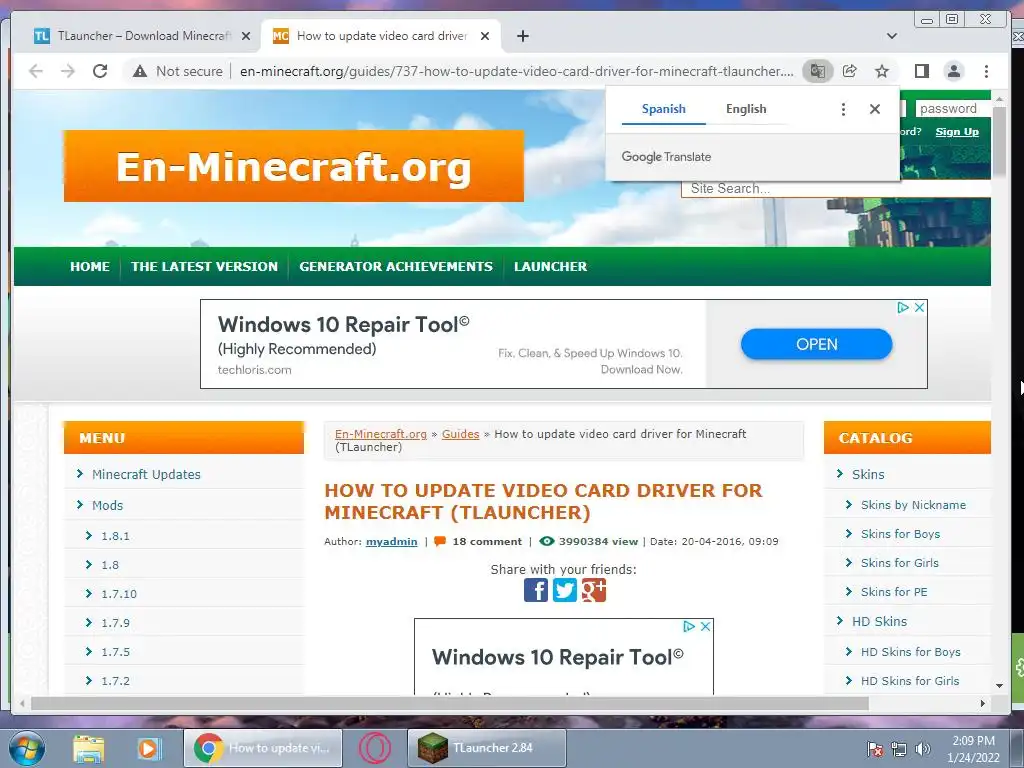This screenshot has height=768, width=1024.
Task: Switch to TLauncher 2.84 taskbar item
Action: [x=487, y=748]
